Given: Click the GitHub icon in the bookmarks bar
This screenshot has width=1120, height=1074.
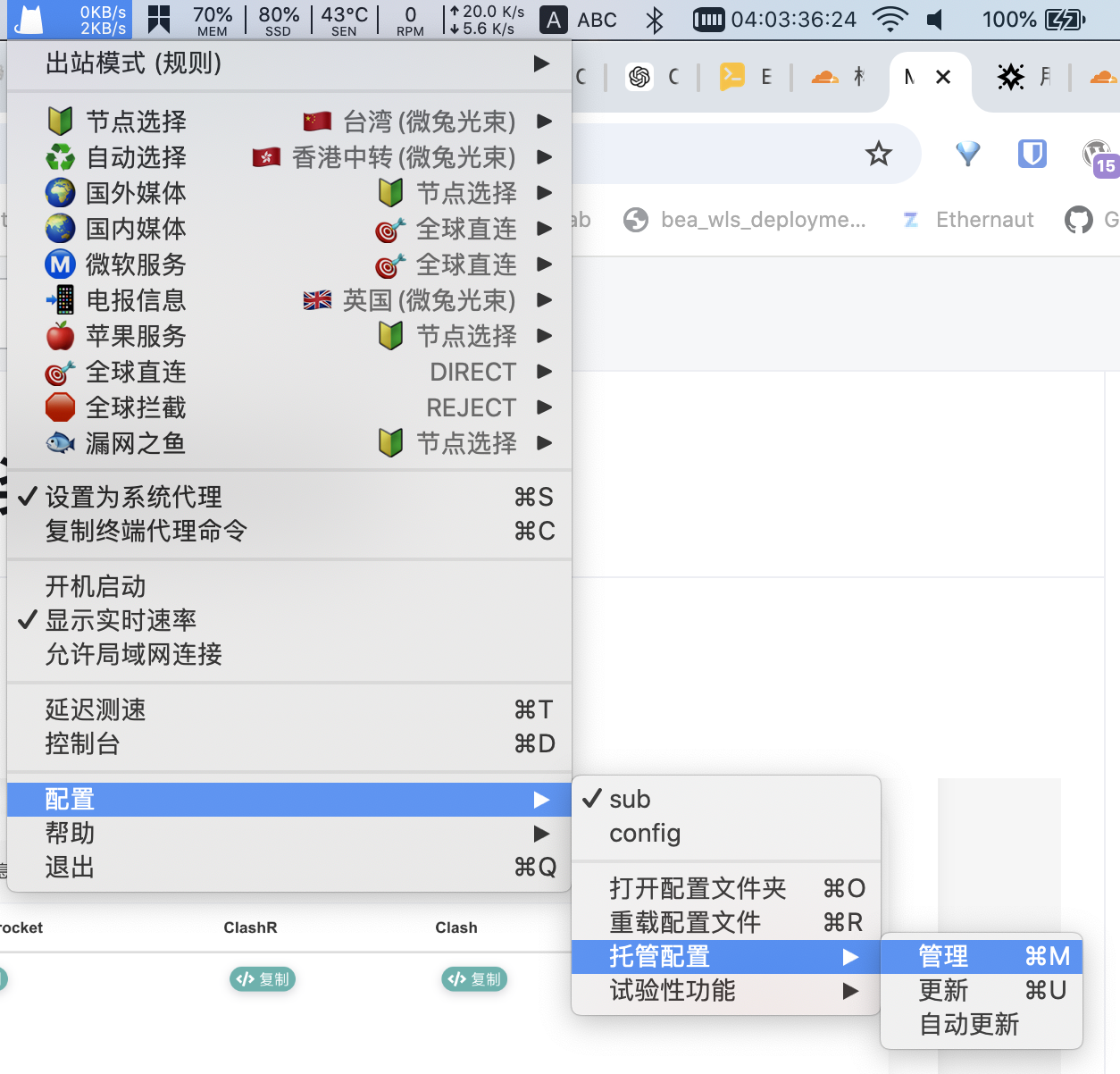Looking at the screenshot, I should pyautogui.click(x=1078, y=219).
